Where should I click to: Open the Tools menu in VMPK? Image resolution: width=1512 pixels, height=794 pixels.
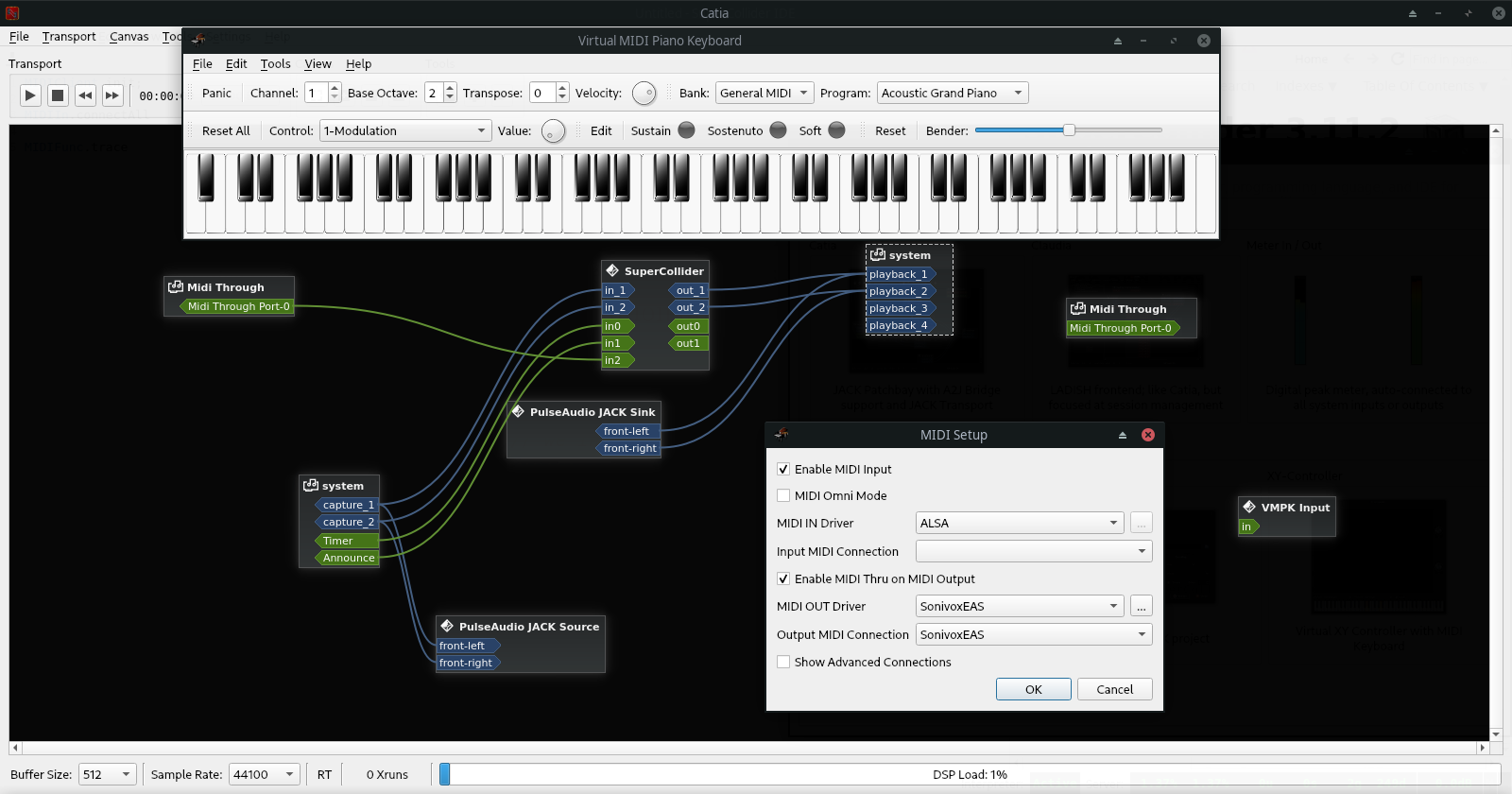(275, 64)
